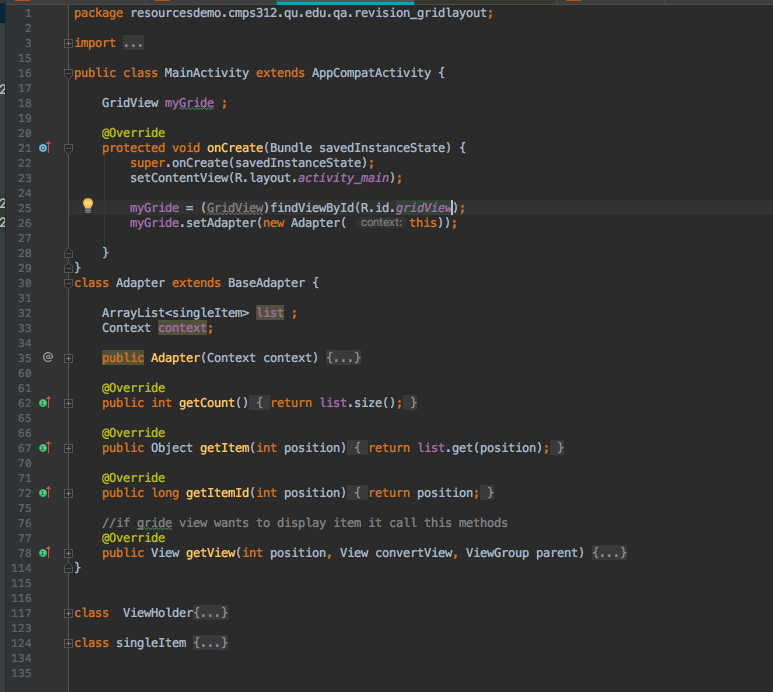773x692 pixels.
Task: Click setAdapter on line 26
Action: tap(221, 223)
